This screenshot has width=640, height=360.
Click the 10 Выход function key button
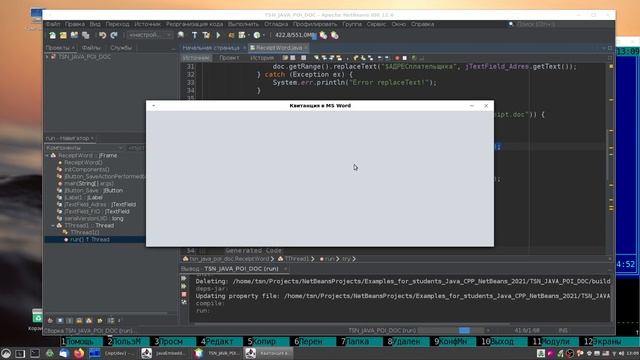504,341
